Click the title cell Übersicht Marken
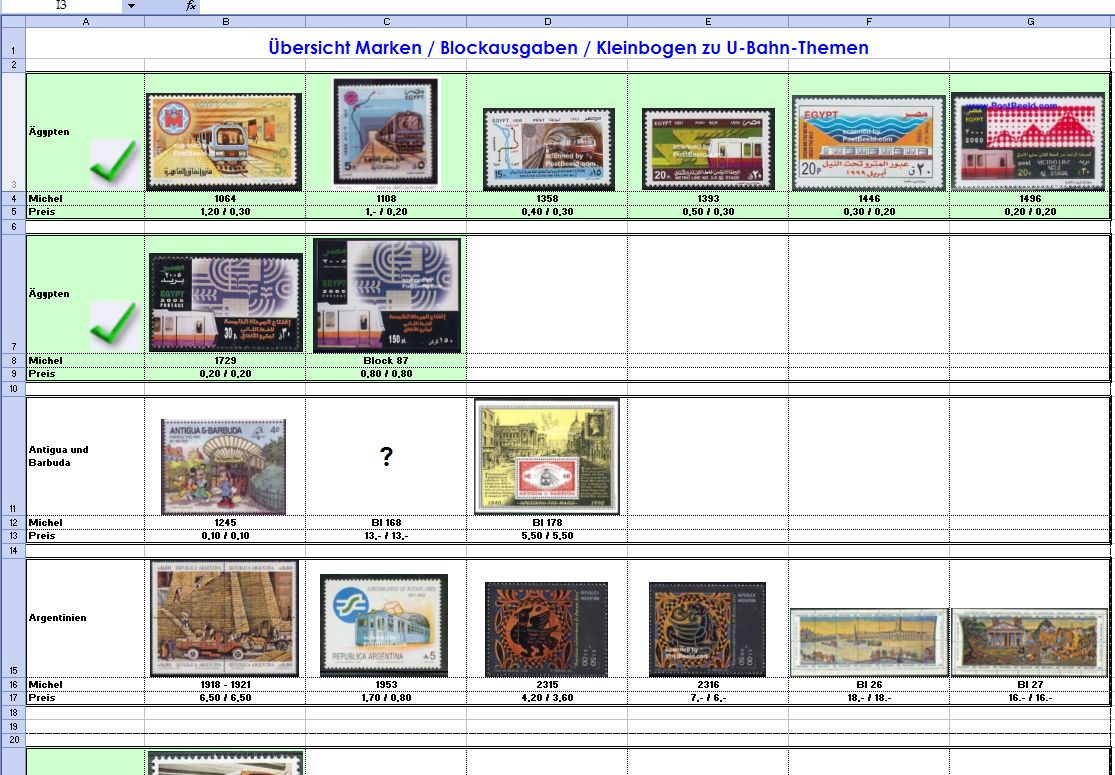The image size is (1115, 775). tap(568, 47)
